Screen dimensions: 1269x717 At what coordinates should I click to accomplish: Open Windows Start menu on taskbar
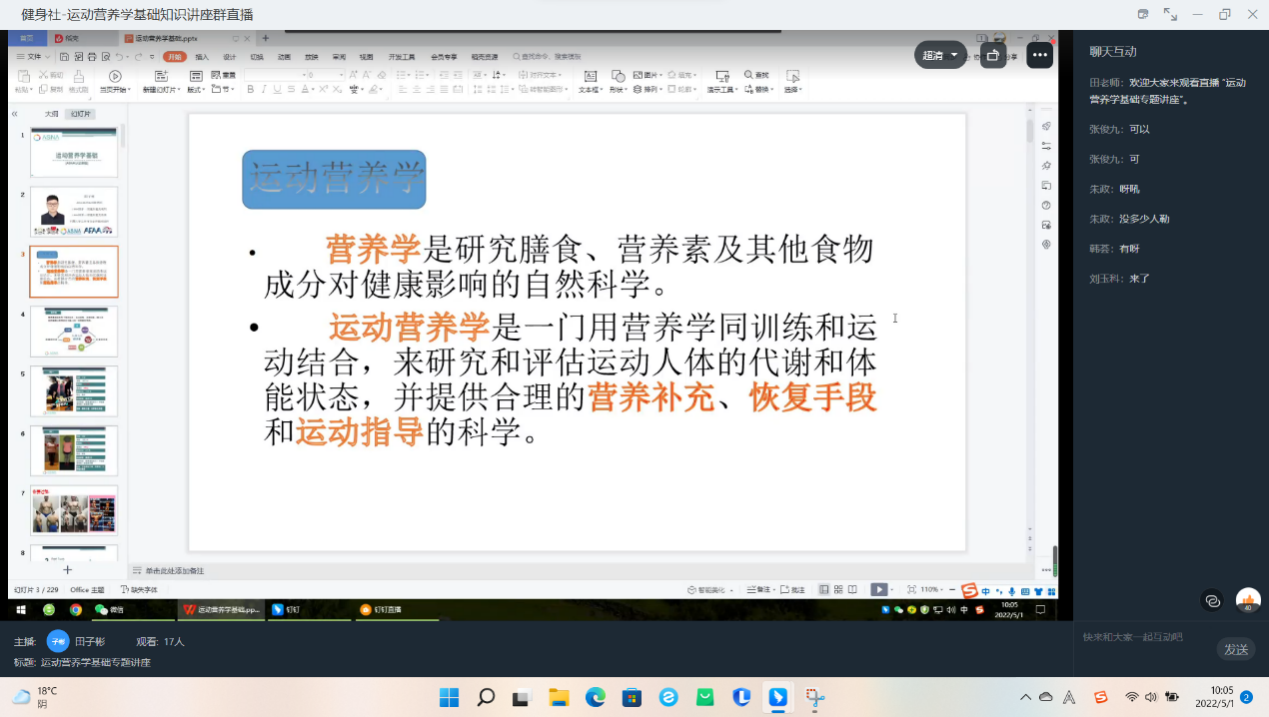tap(448, 697)
